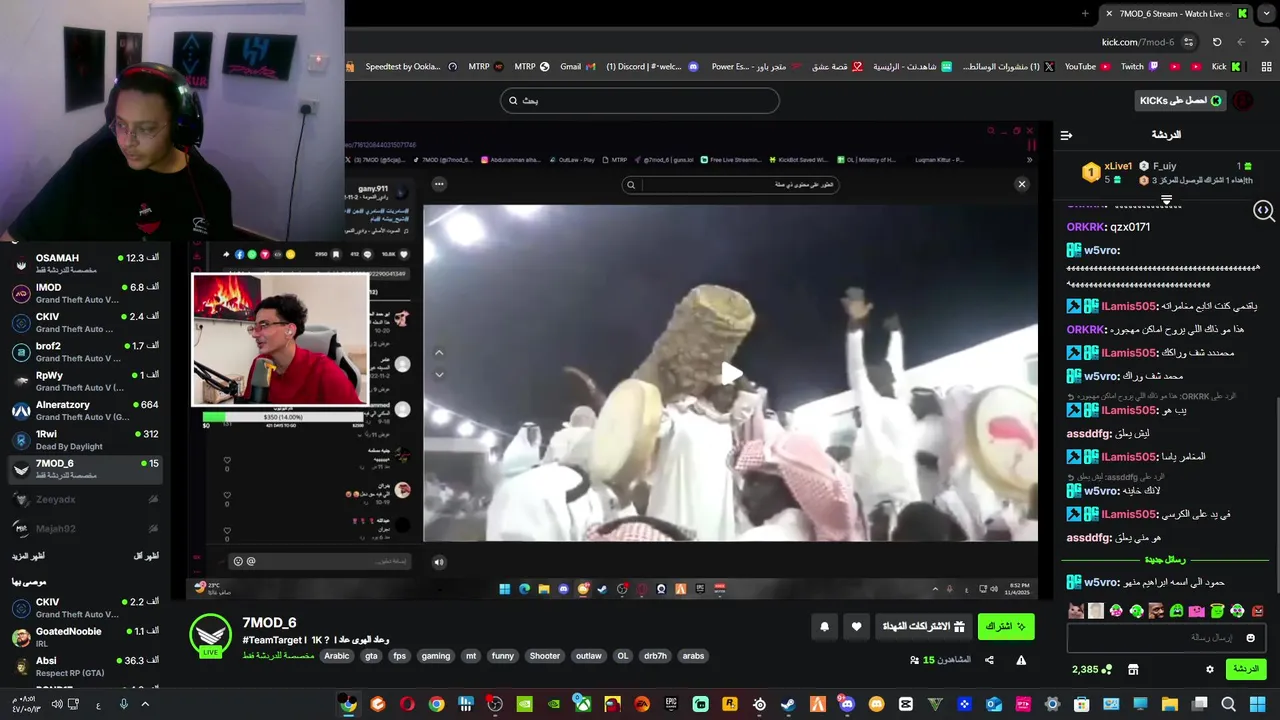Image resolution: width=1280 pixels, height=720 pixels.
Task: Open YouTube bookmark
Action: 1087,67
